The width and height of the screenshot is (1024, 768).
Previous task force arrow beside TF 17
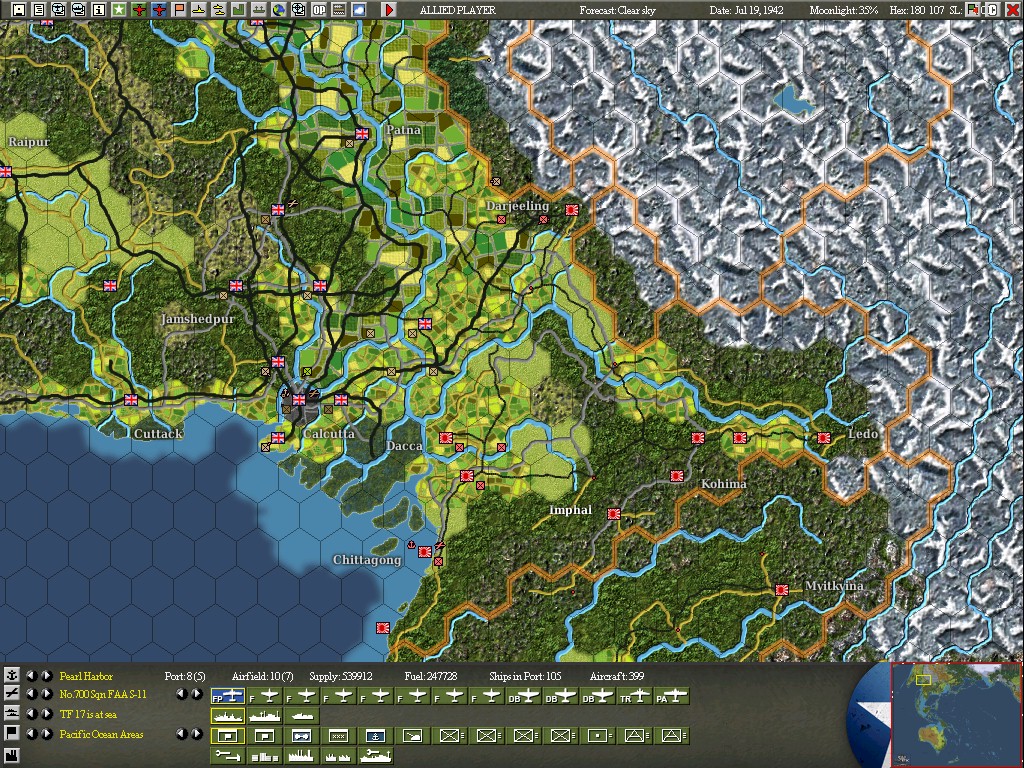pyautogui.click(x=31, y=714)
